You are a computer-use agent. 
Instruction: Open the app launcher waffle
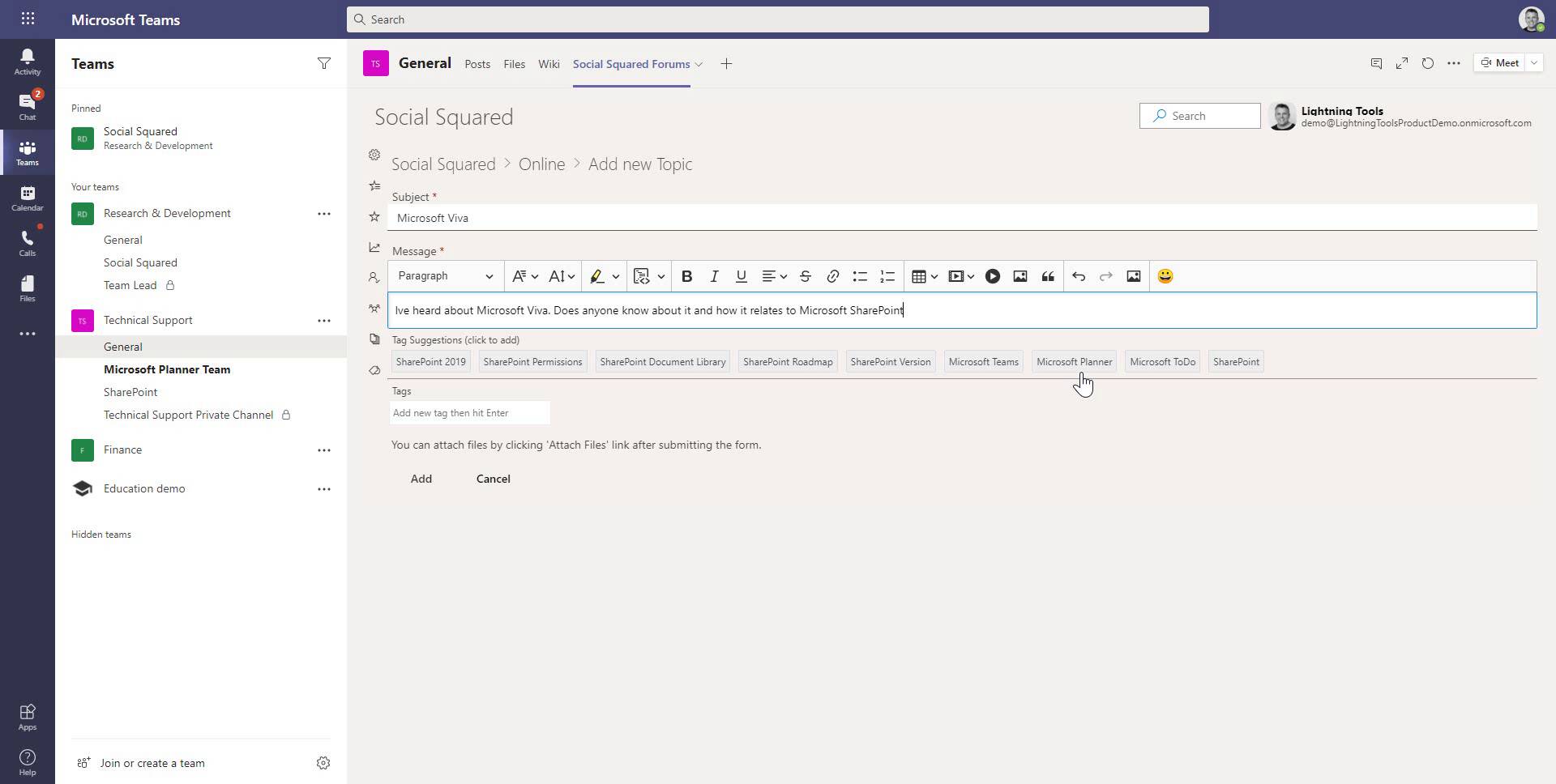point(27,19)
